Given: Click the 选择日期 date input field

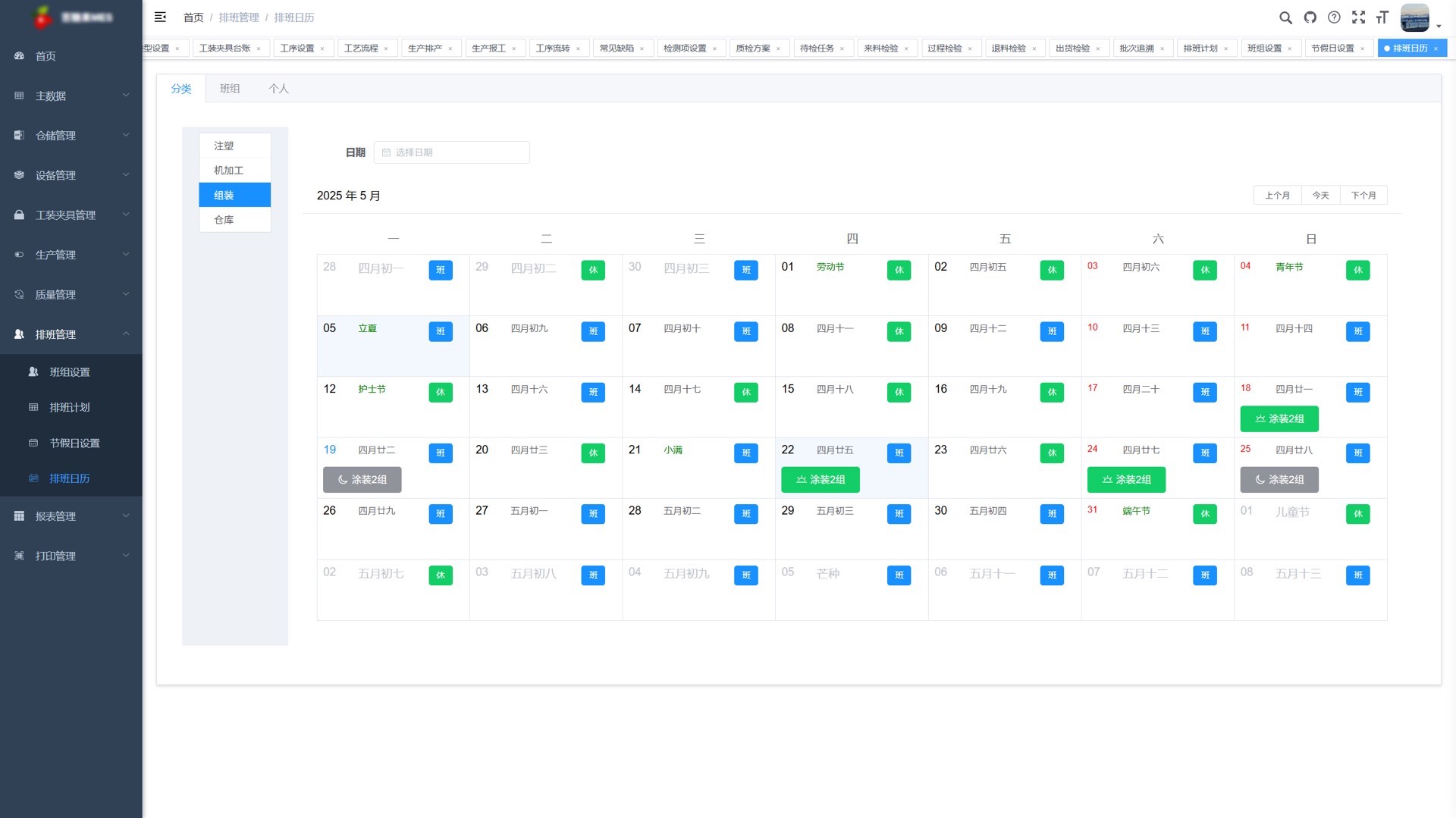Looking at the screenshot, I should pos(452,152).
